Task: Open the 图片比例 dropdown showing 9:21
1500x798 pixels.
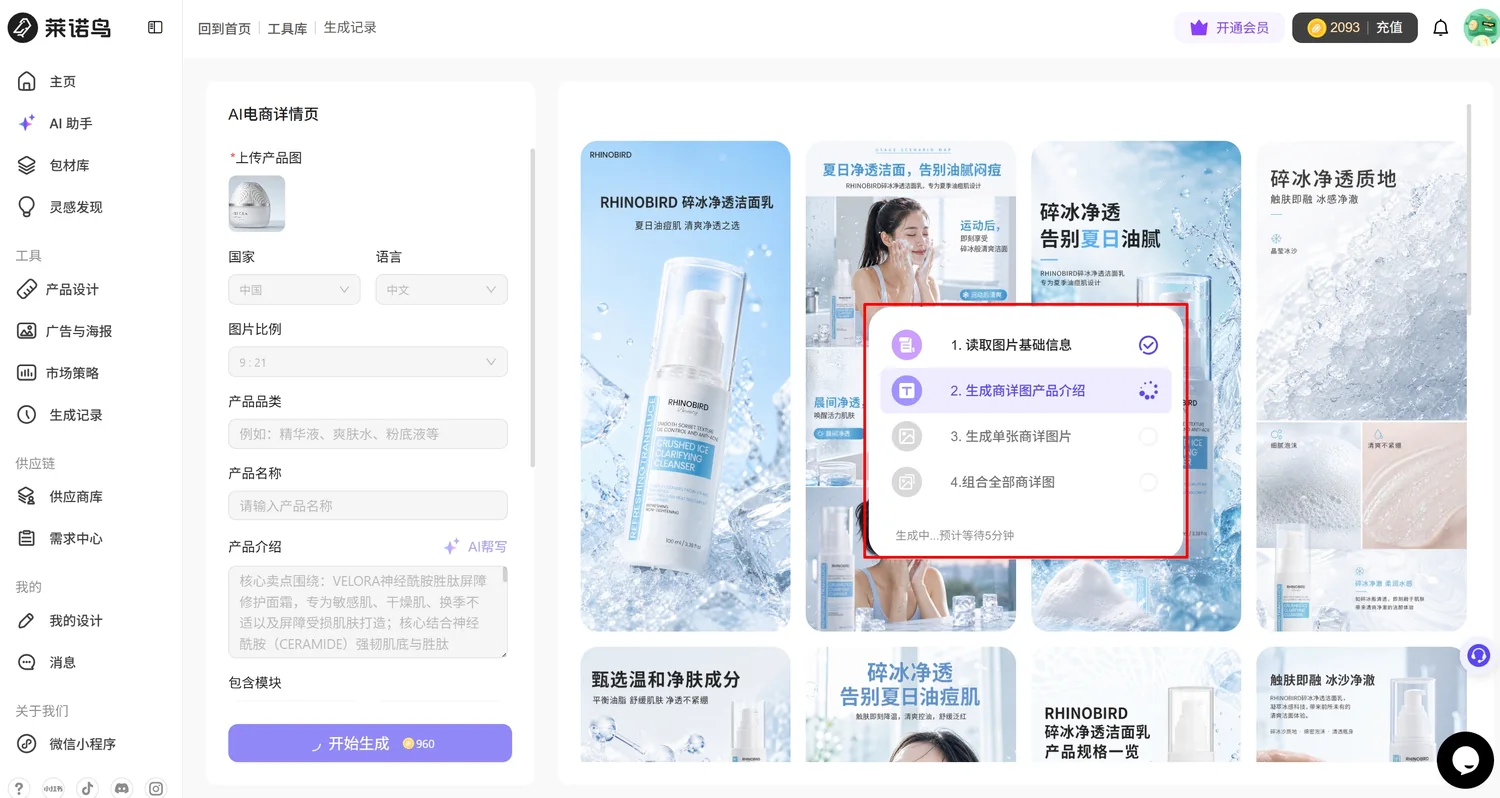Action: click(x=368, y=362)
